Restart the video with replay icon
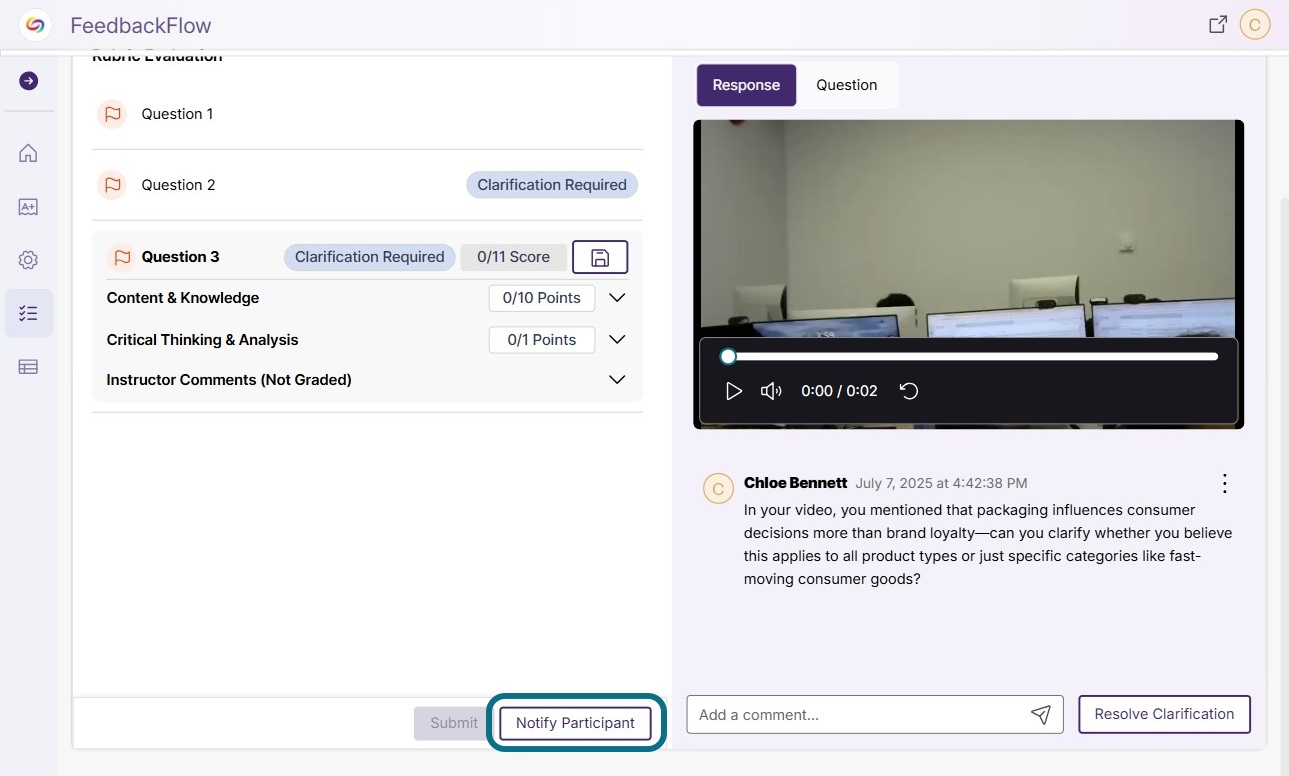 (x=909, y=391)
